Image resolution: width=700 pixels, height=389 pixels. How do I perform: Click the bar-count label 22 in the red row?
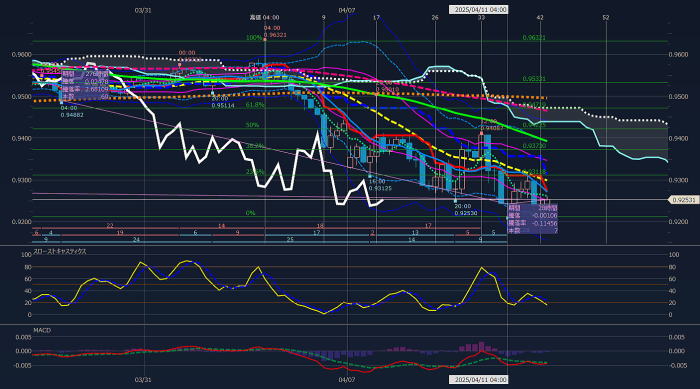pyautogui.click(x=110, y=226)
